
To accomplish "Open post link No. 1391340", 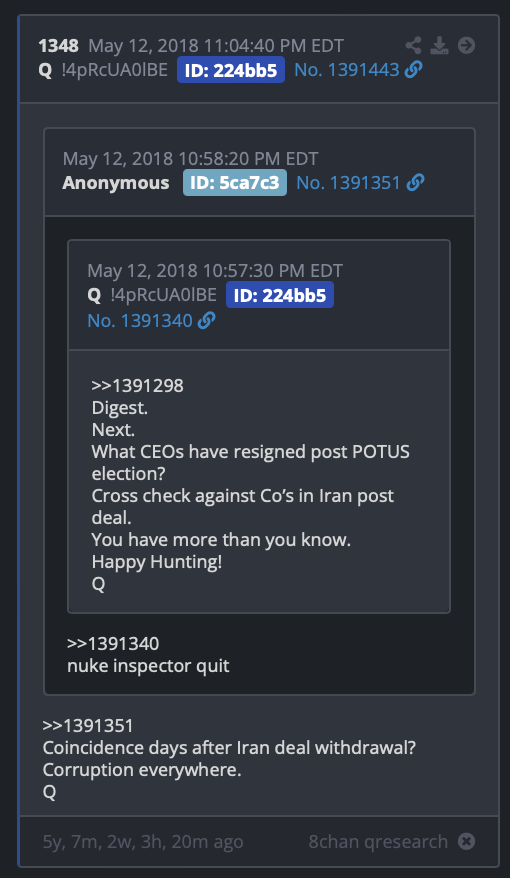I will [x=140, y=321].
